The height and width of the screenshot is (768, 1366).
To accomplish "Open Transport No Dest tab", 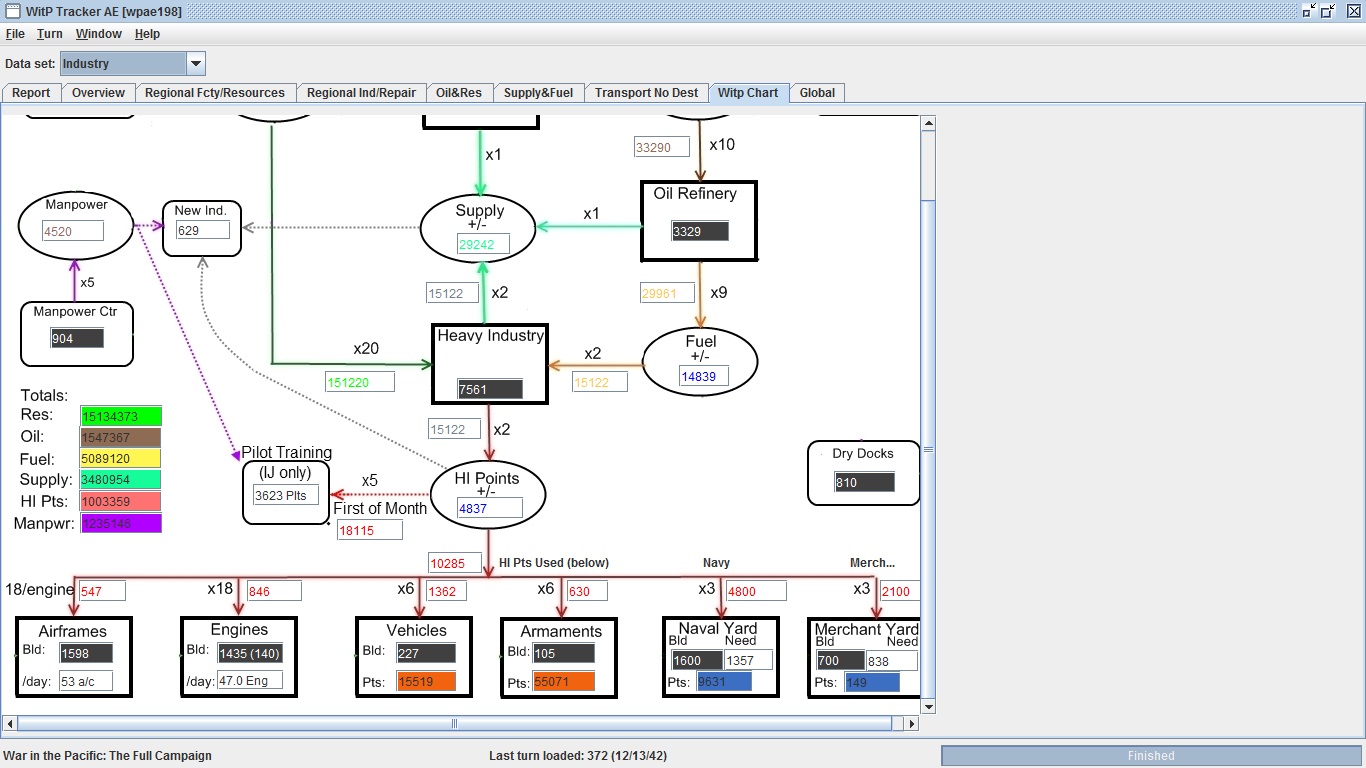I will (646, 93).
